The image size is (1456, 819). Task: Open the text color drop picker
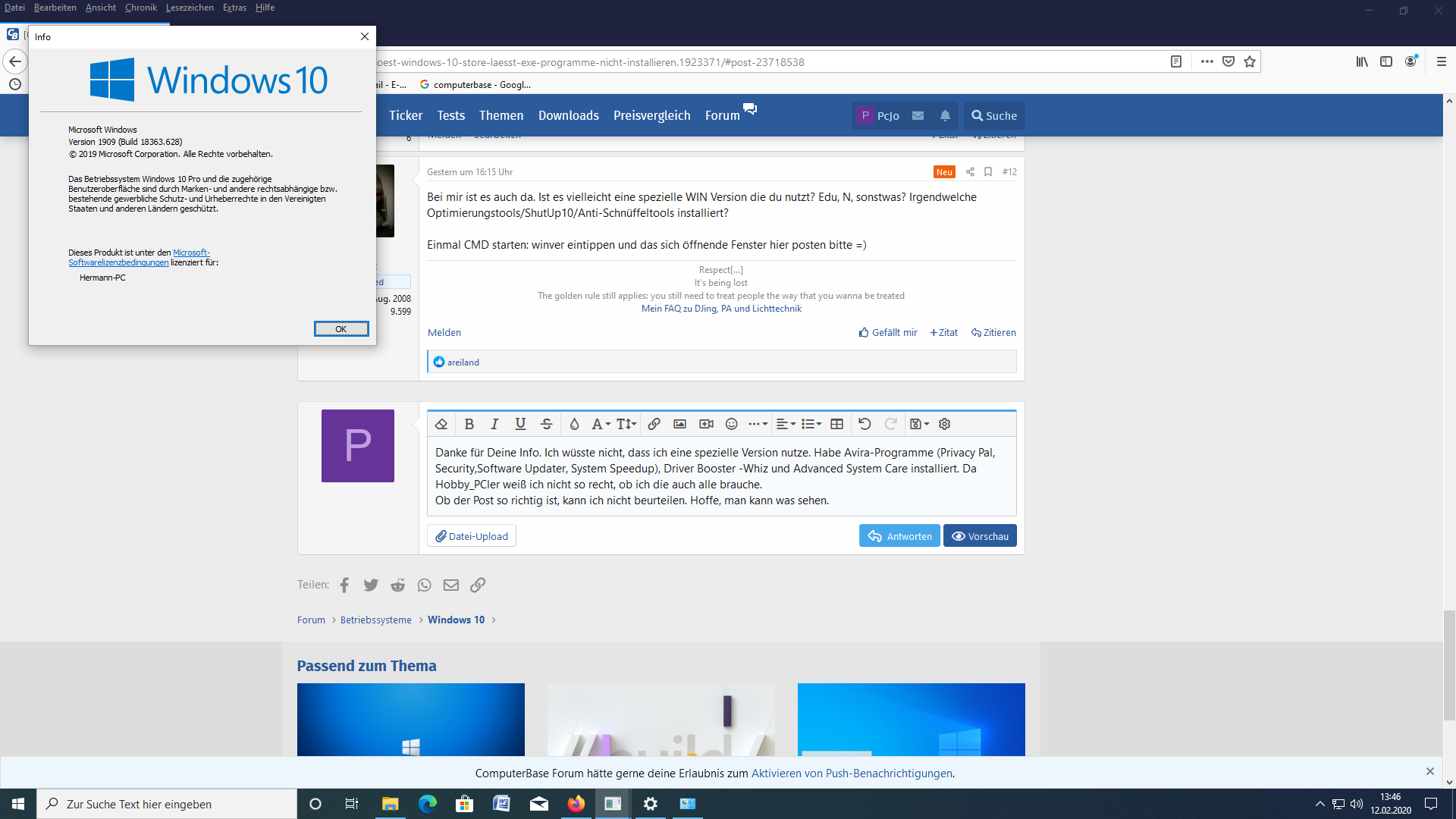point(574,424)
